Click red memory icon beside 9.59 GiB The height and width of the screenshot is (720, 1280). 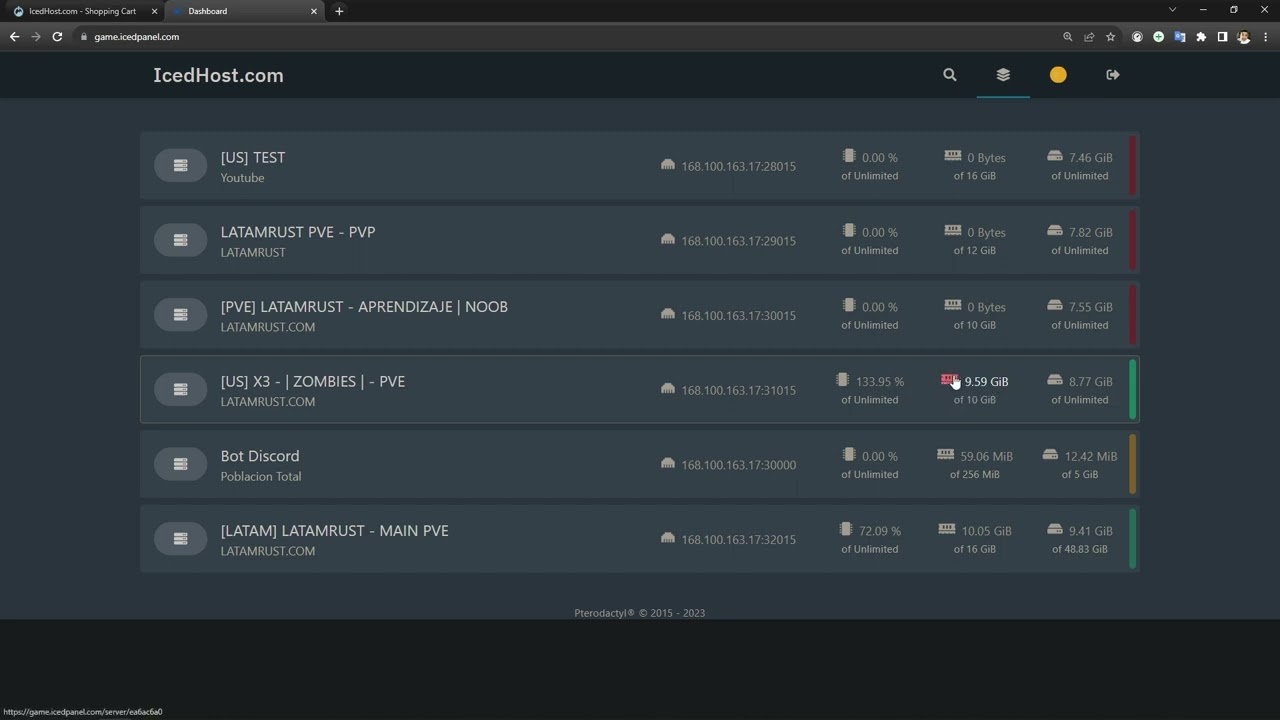(949, 380)
